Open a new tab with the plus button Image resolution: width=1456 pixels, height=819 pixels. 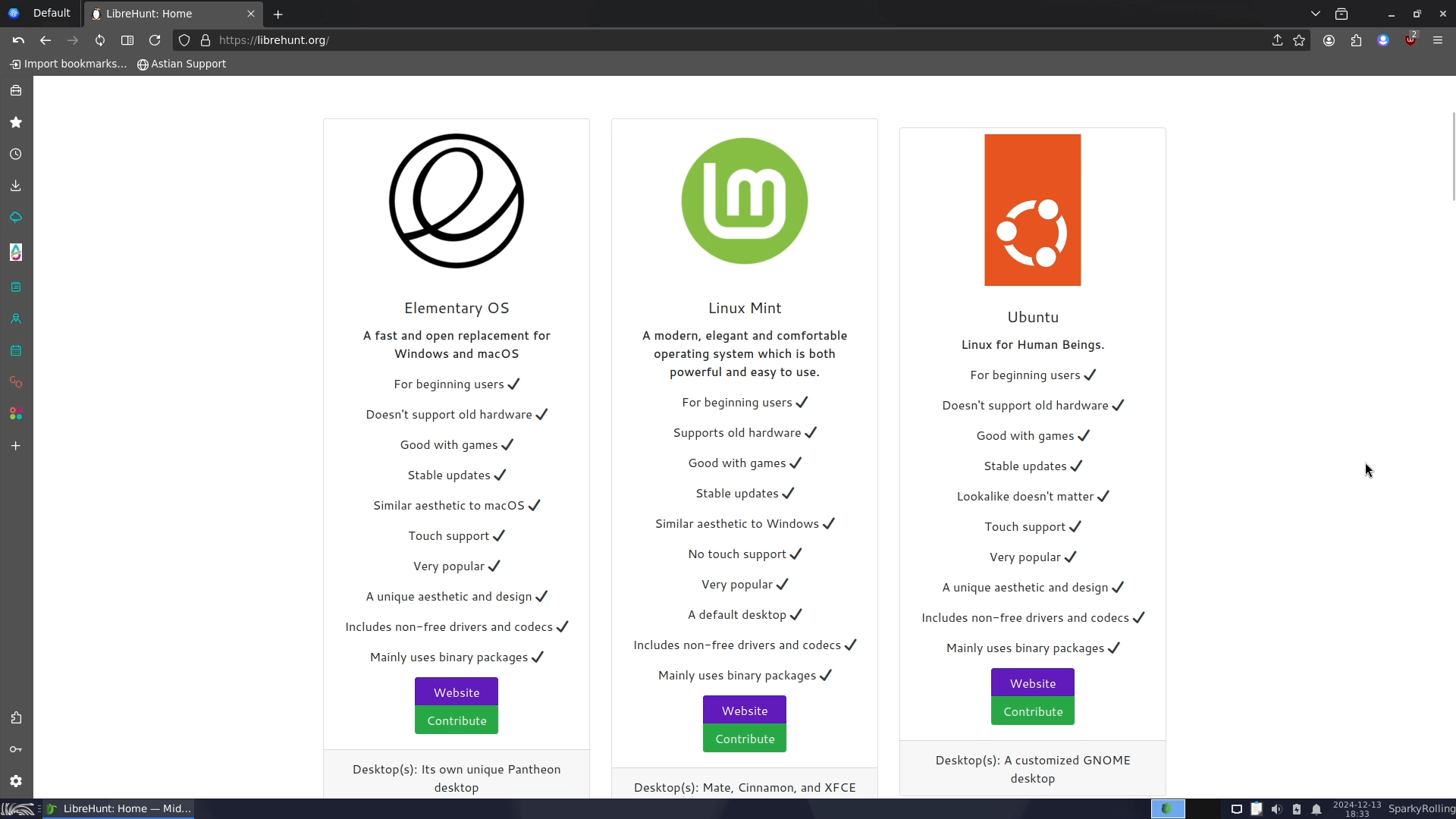tap(278, 14)
